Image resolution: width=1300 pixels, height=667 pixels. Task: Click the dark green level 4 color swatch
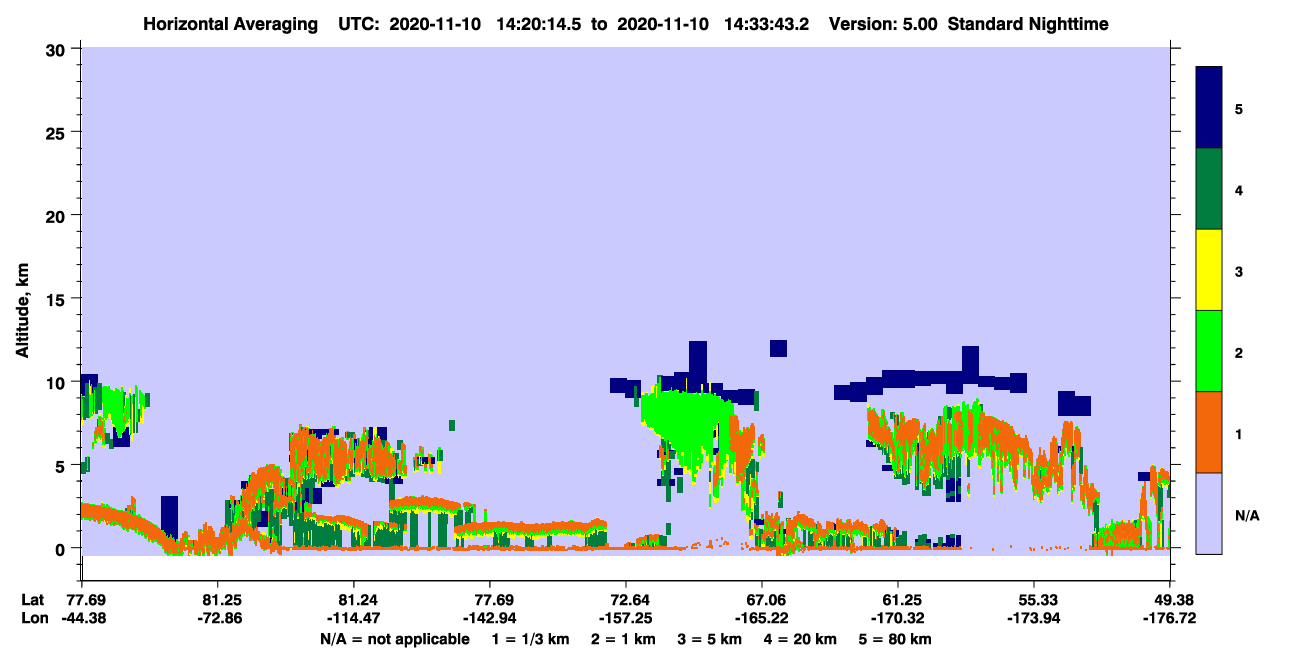pyautogui.click(x=1209, y=189)
